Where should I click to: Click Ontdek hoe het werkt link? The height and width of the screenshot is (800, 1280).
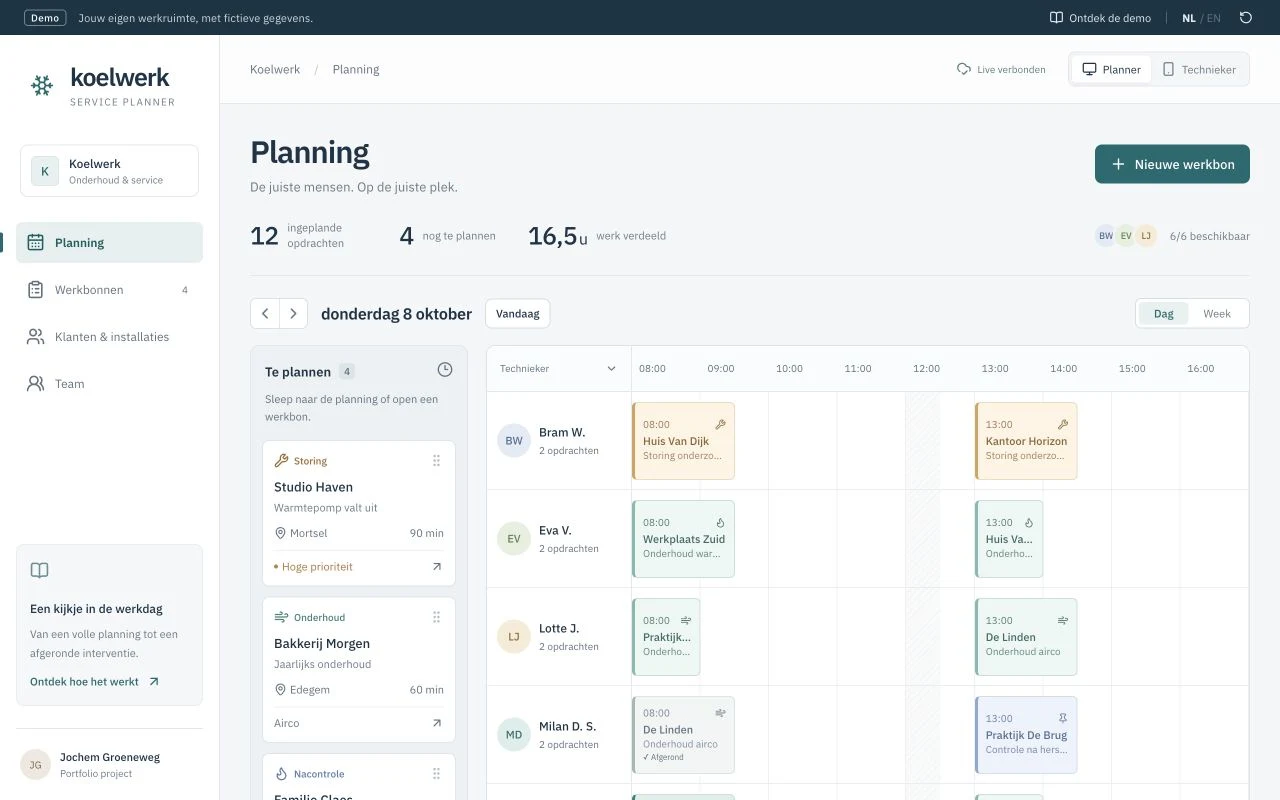(x=95, y=682)
